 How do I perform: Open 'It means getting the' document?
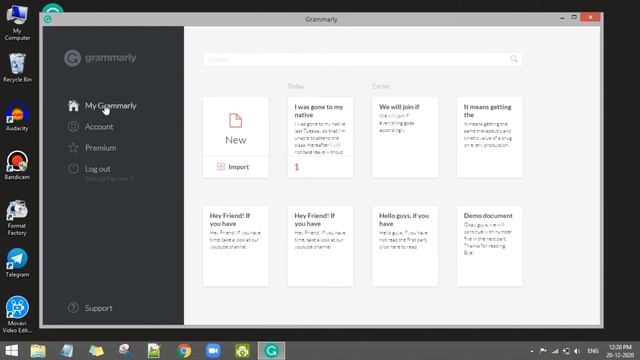click(490, 137)
